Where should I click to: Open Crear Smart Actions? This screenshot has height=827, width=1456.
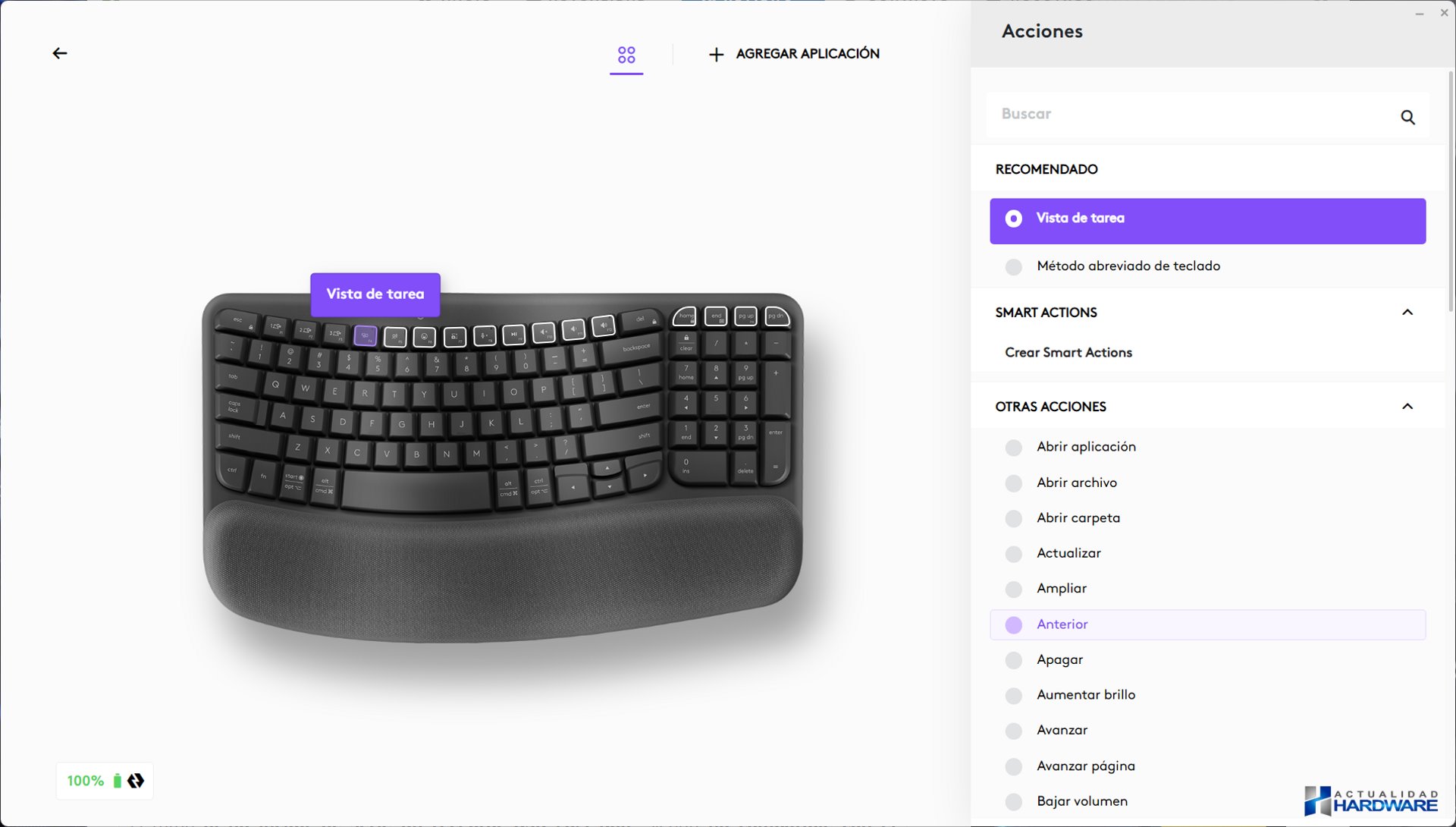tap(1068, 353)
